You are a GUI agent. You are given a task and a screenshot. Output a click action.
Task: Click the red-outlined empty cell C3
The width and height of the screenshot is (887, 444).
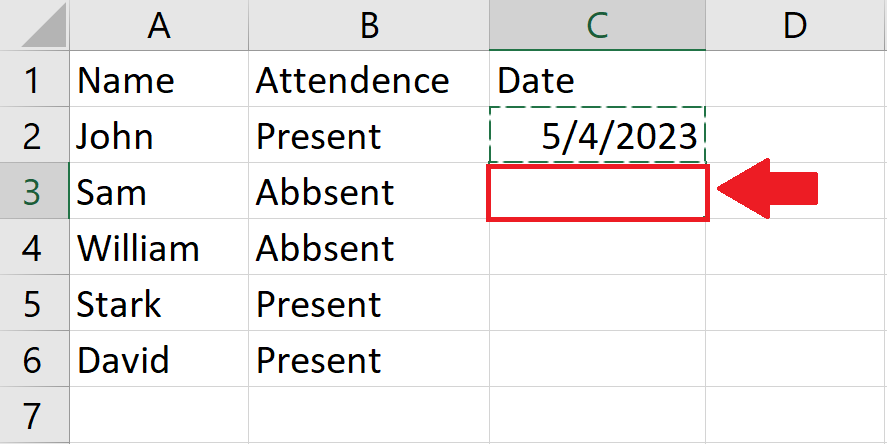(x=597, y=192)
